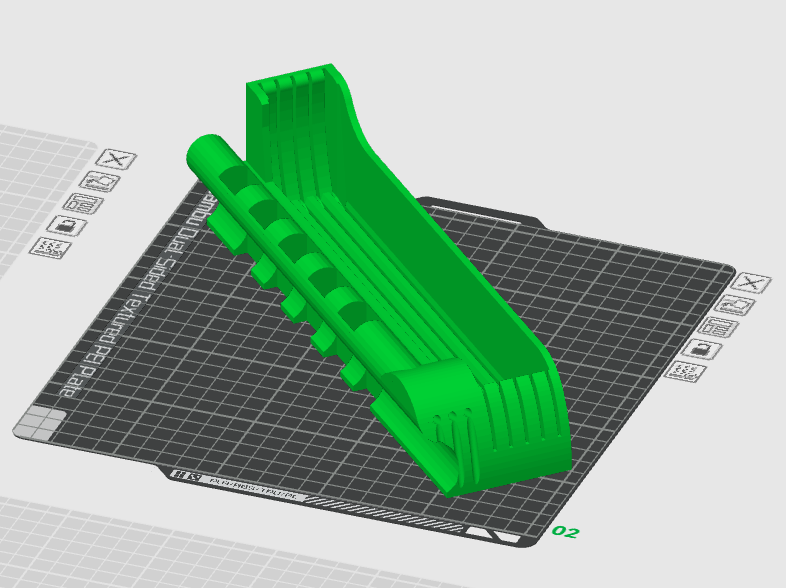Toggle lock icon on the left neighboring plate
The image size is (786, 588).
(66, 226)
